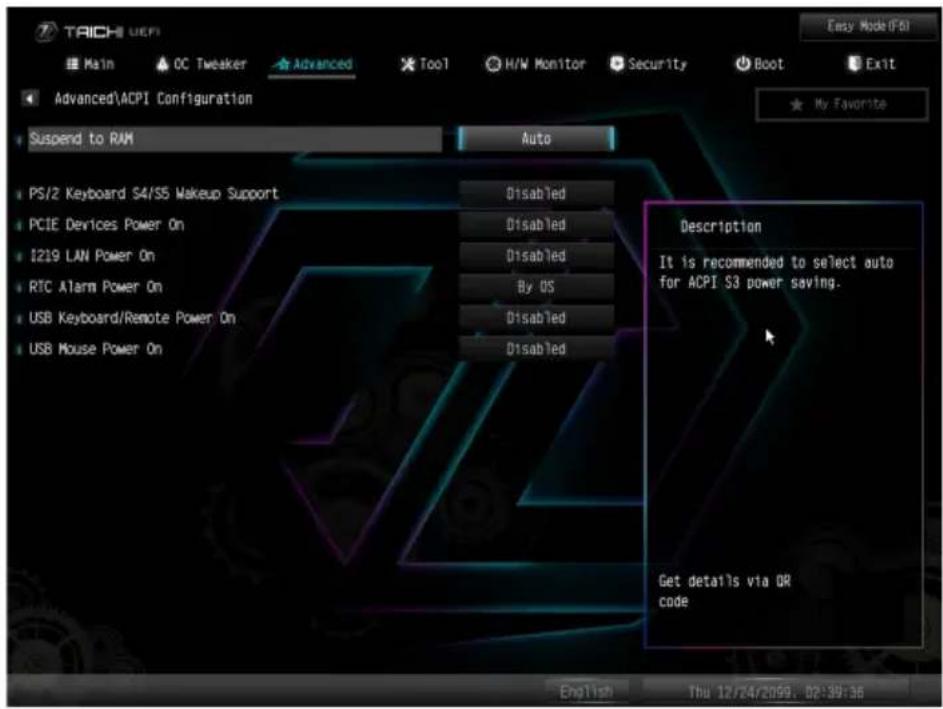Click the Advanced\ACPI Configuration breadcrumb
The image size is (943, 709).
click(153, 99)
